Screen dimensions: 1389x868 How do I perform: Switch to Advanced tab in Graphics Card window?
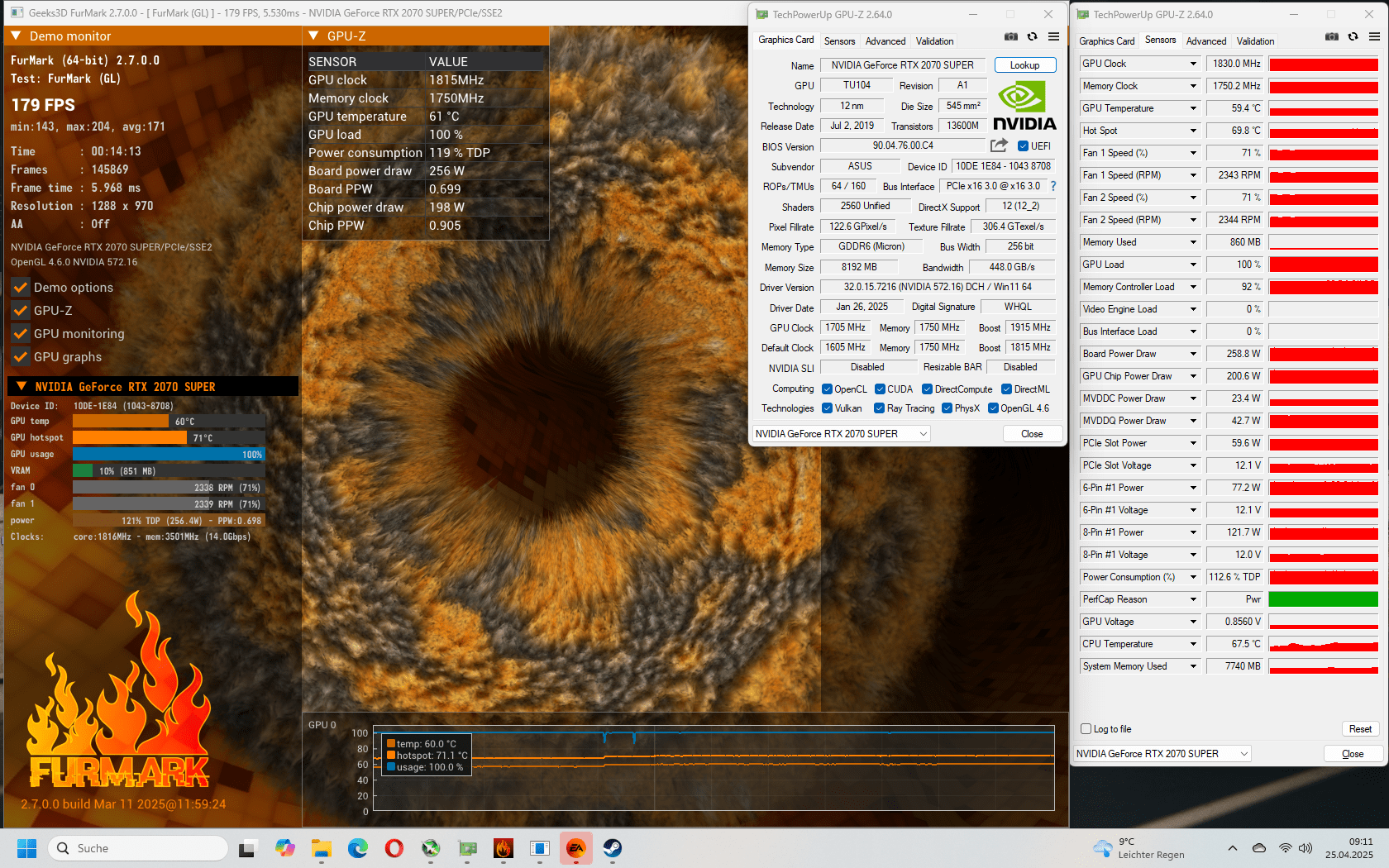(885, 41)
